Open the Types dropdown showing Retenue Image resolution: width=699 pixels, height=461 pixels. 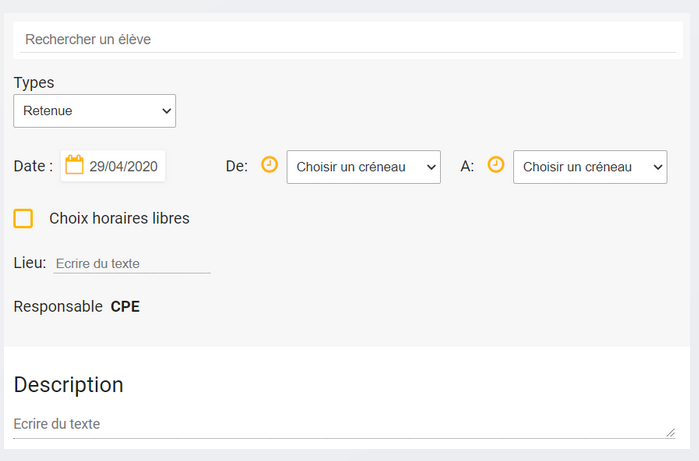[94, 111]
